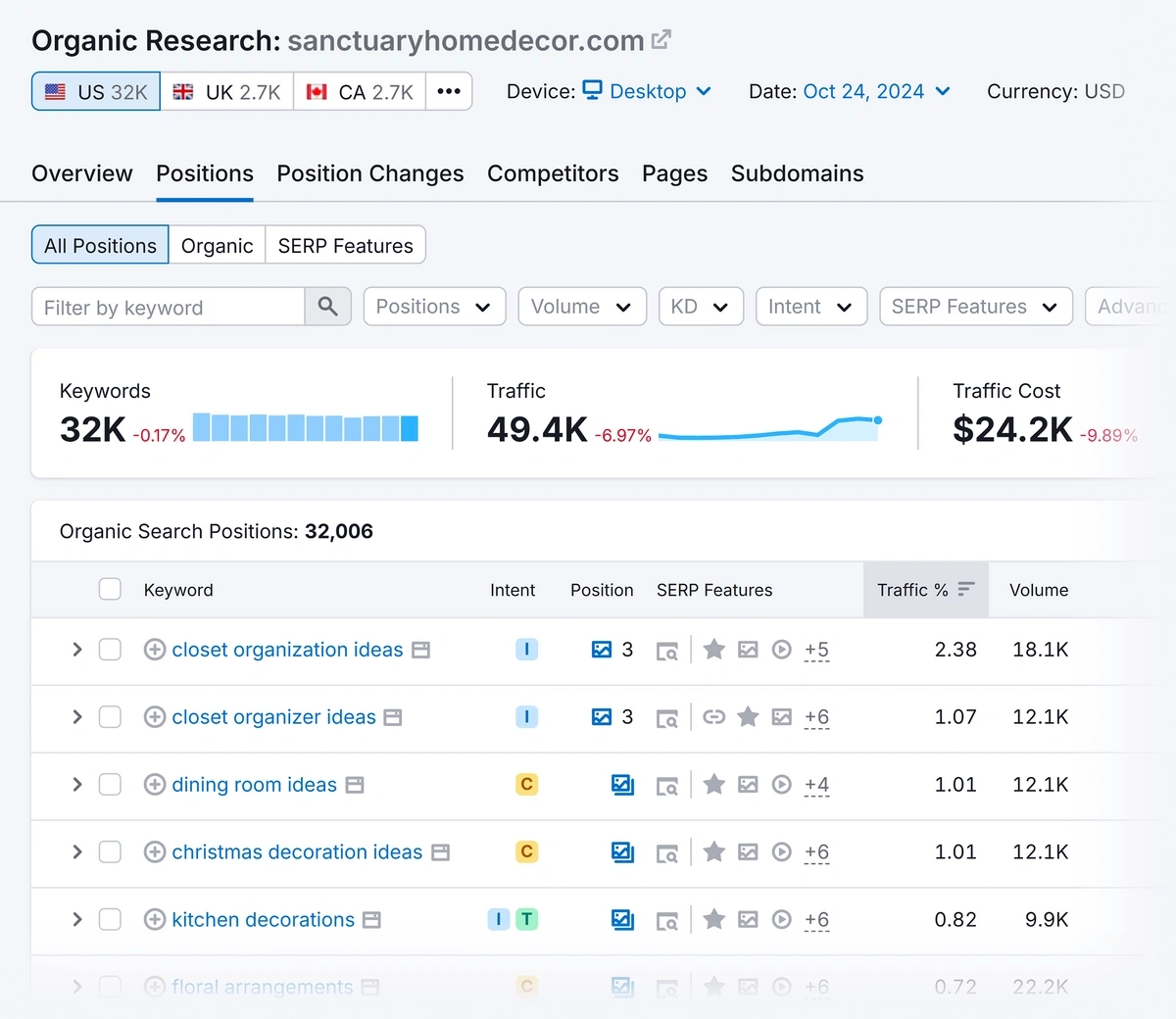This screenshot has height=1019, width=1176.
Task: Switch to the Overview tab
Action: click(82, 173)
